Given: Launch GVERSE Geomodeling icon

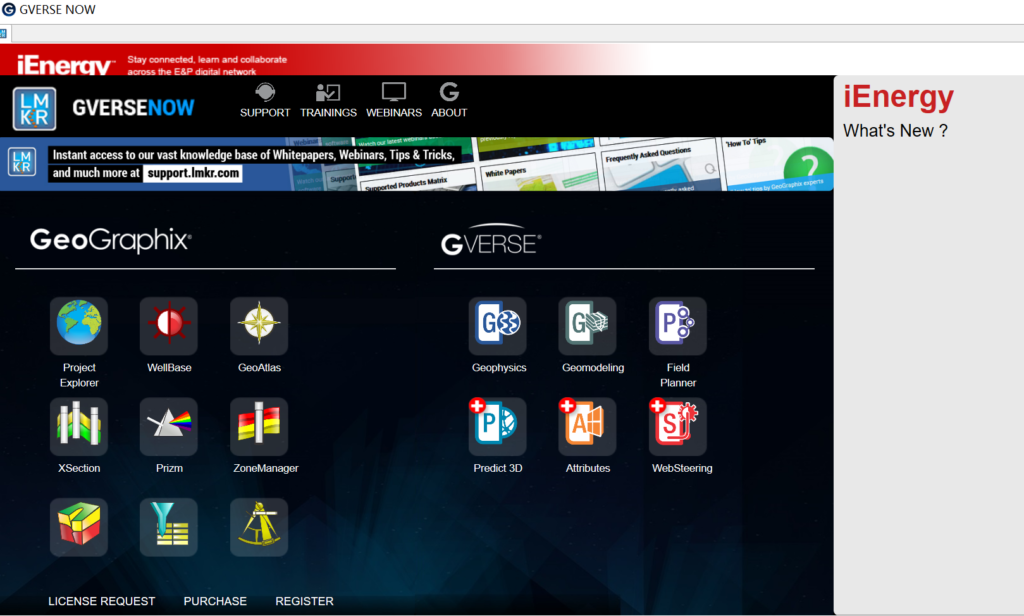Looking at the screenshot, I should (587, 325).
